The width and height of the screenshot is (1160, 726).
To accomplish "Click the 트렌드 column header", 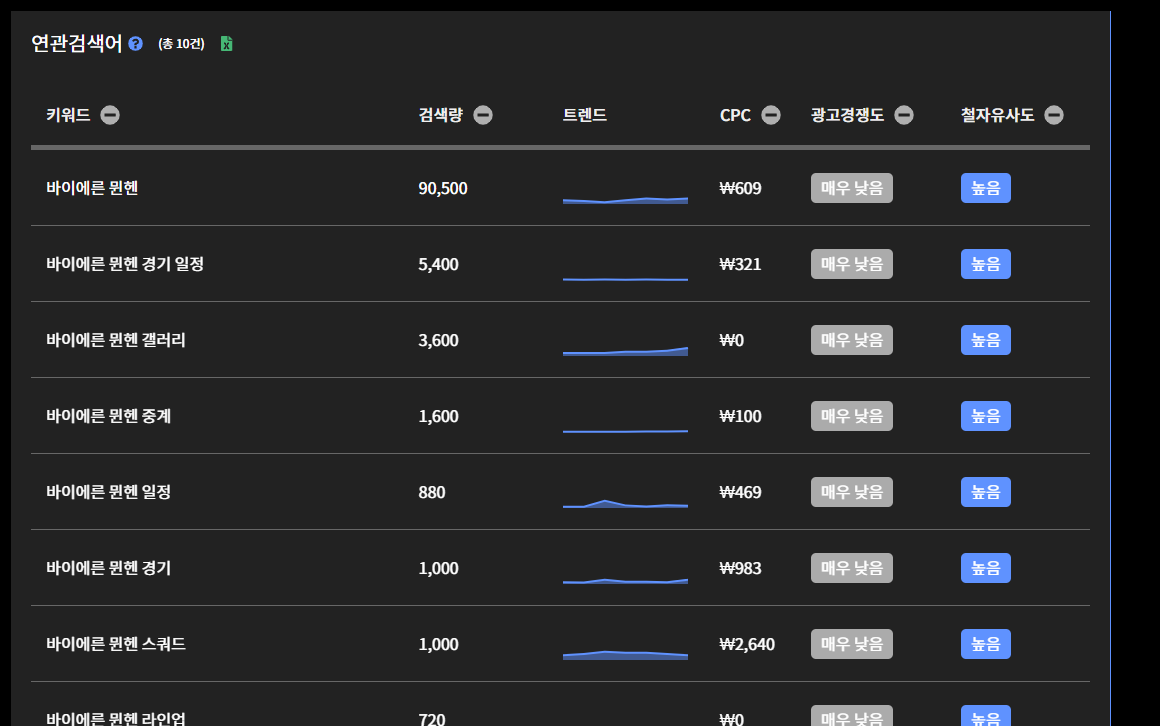I will (x=585, y=115).
